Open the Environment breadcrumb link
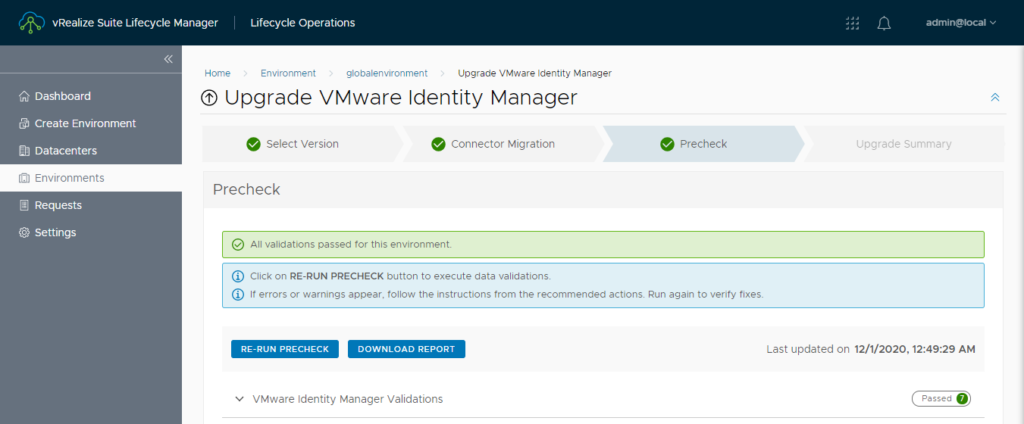Viewport: 1024px width, 424px height. [x=288, y=73]
